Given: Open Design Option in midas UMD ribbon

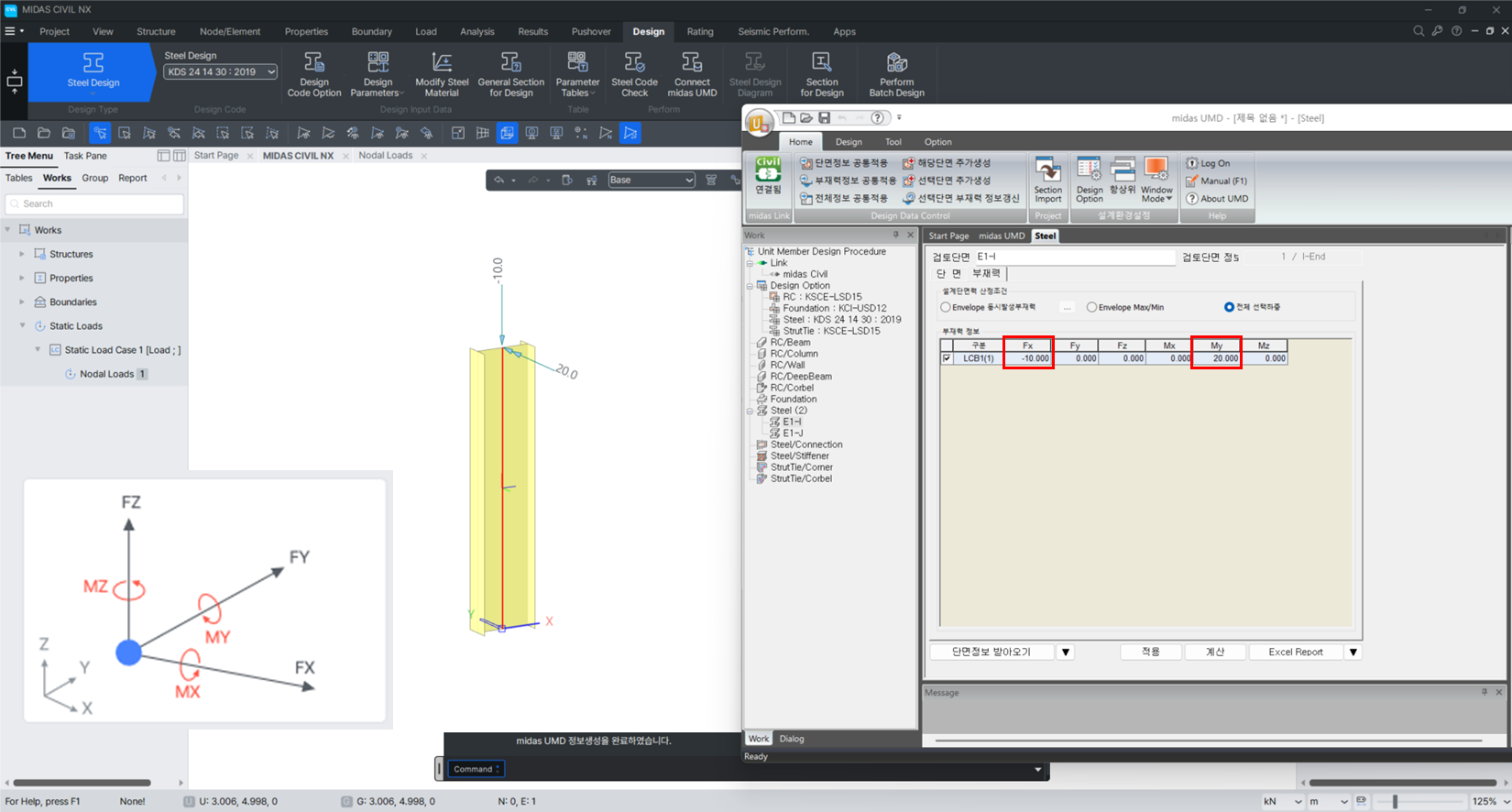Looking at the screenshot, I should tap(1089, 180).
